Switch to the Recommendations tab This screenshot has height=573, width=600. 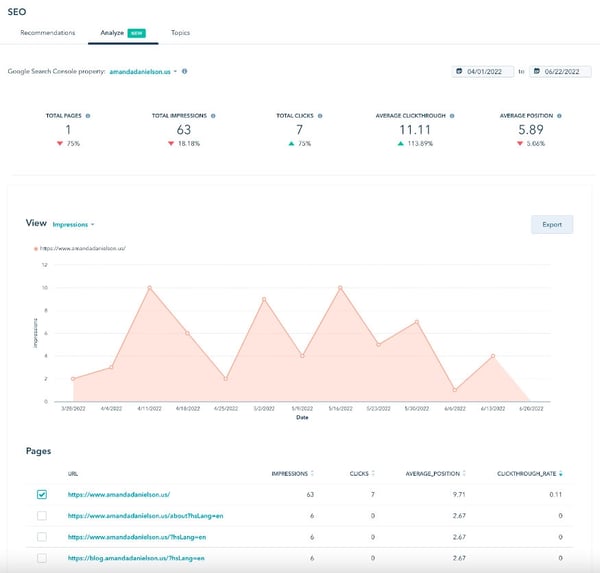(x=47, y=33)
